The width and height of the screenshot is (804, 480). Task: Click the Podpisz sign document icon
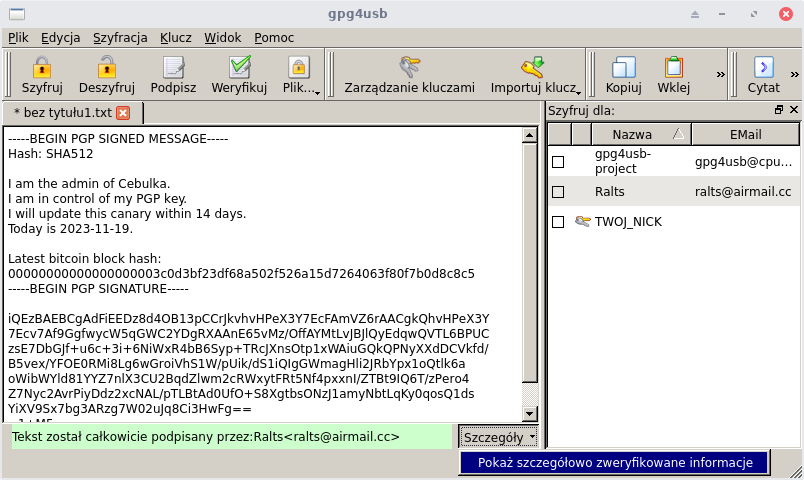(173, 67)
